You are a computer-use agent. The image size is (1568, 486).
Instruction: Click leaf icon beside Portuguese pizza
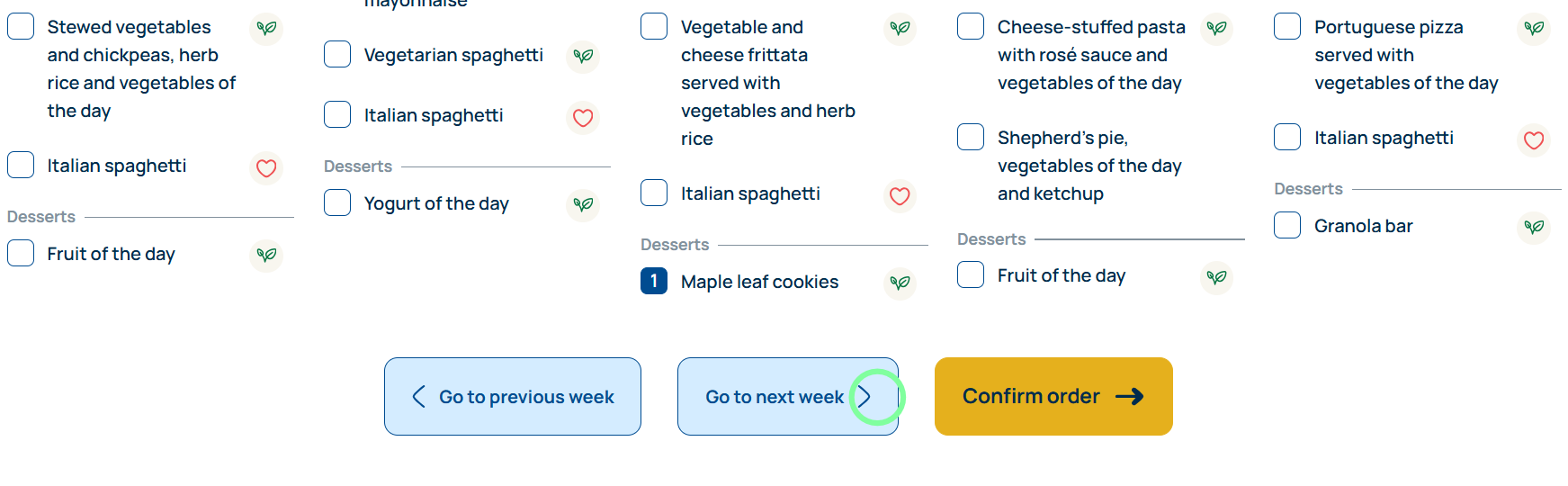(x=1534, y=28)
